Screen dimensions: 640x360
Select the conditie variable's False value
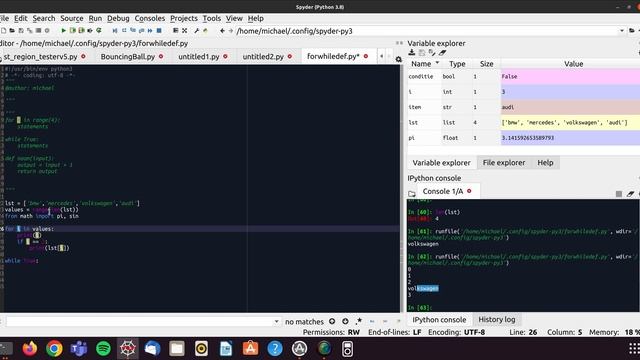570,76
